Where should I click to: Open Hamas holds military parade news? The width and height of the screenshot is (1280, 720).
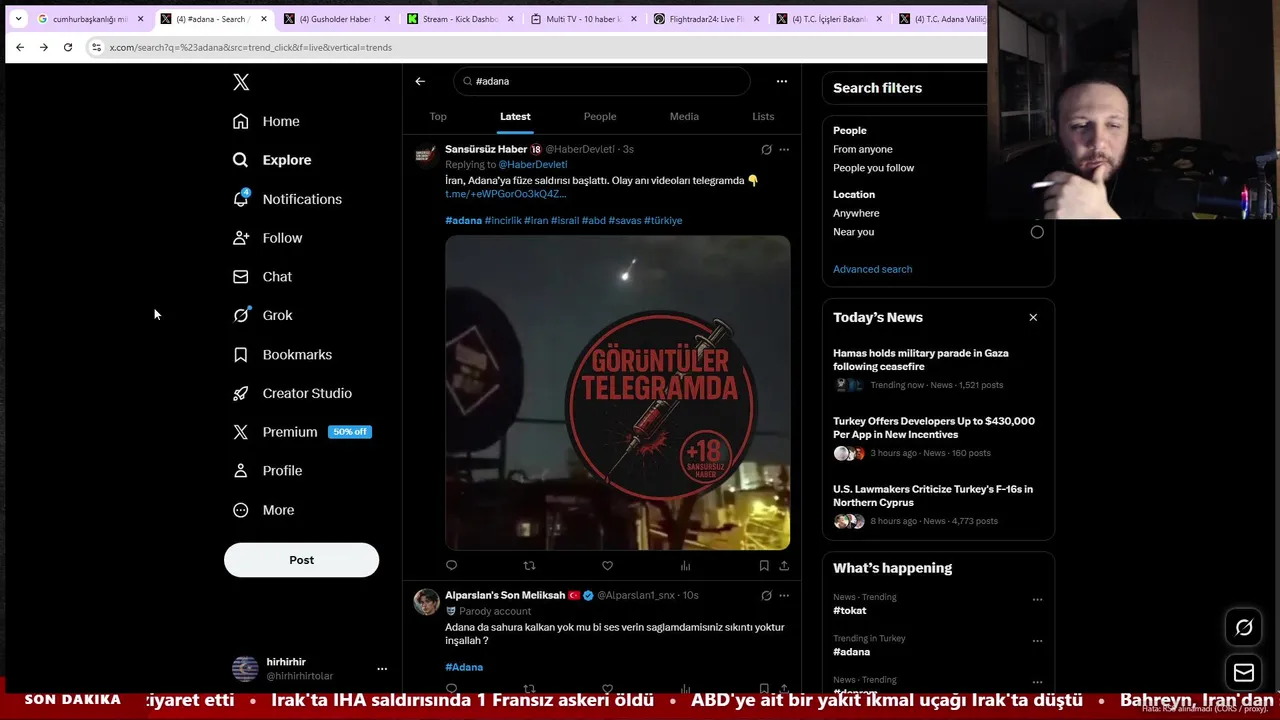938,368
